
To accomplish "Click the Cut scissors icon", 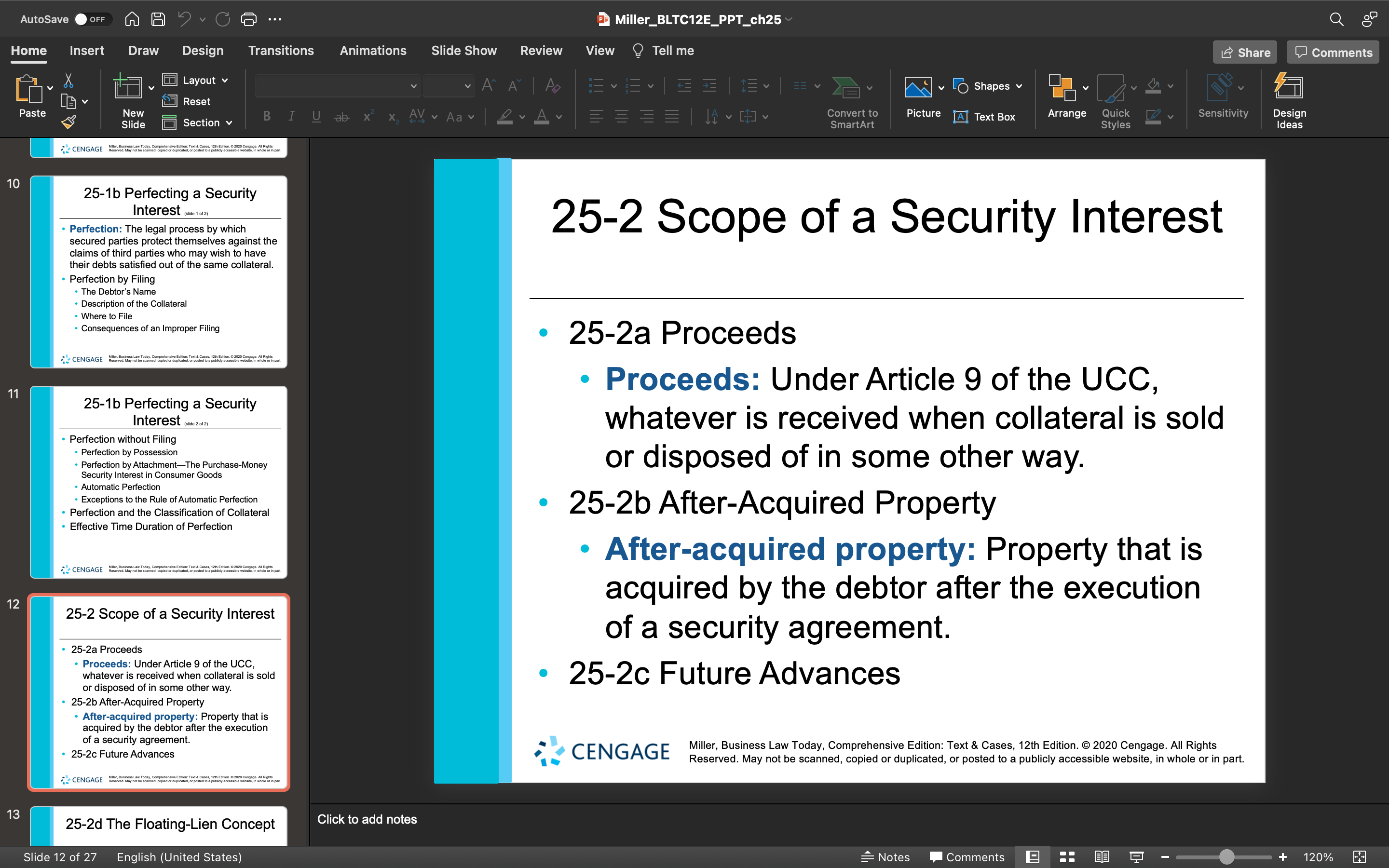I will click(68, 80).
